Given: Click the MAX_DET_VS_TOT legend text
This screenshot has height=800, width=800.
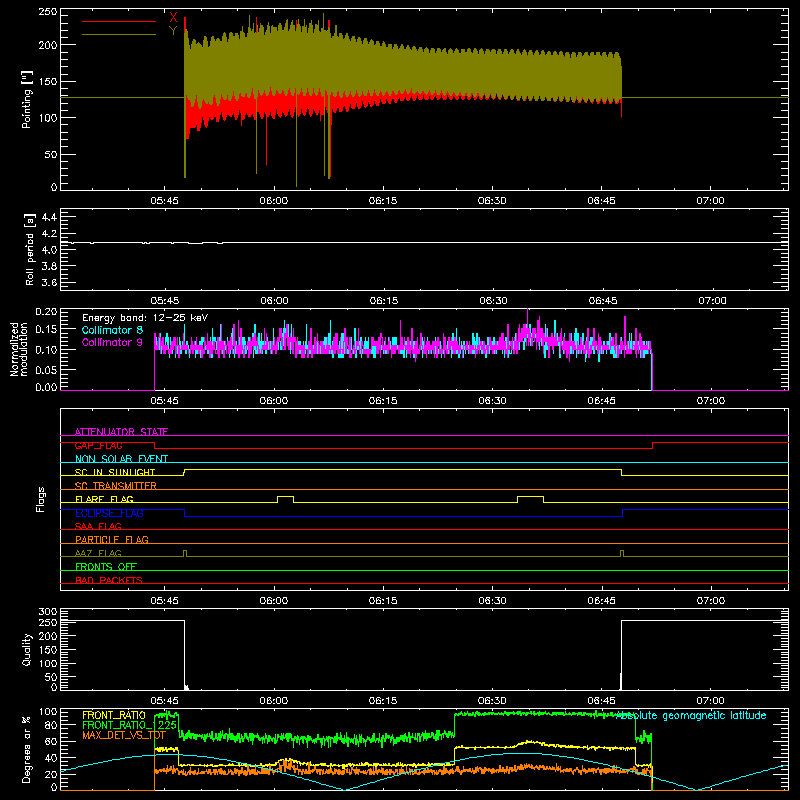Looking at the screenshot, I should click(124, 735).
